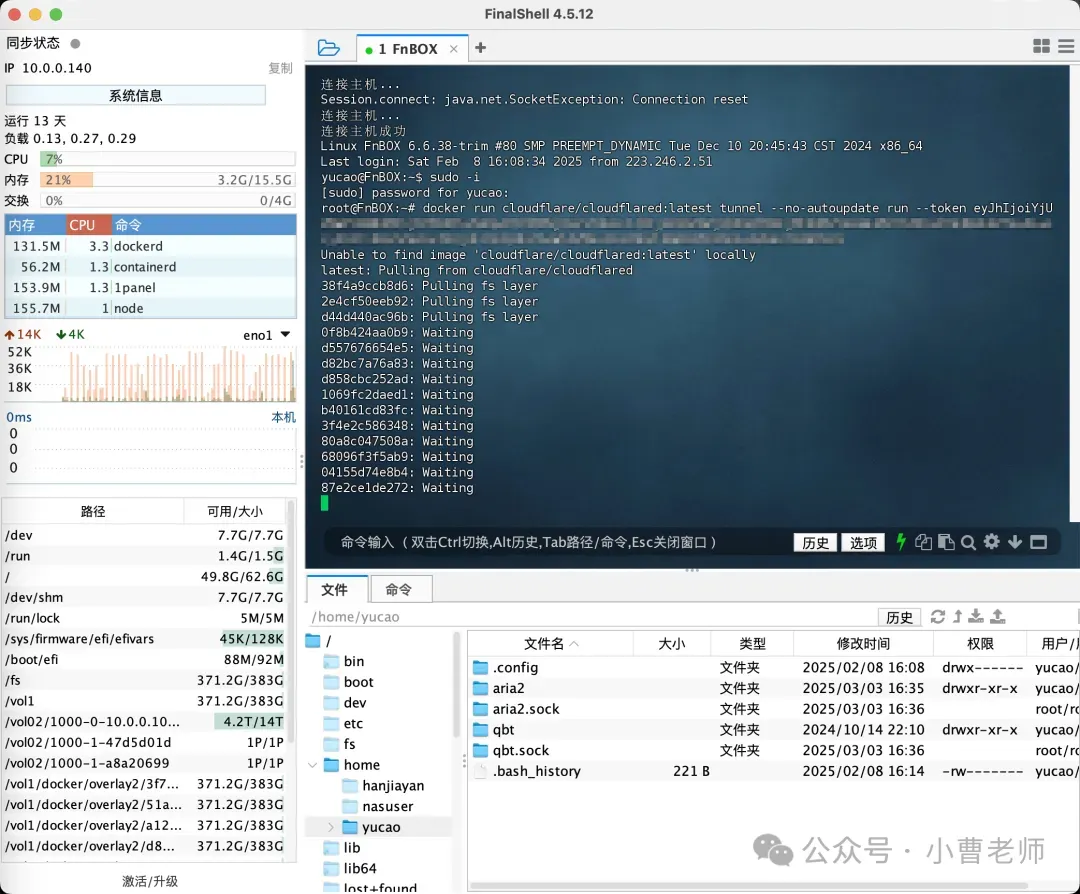Refresh the file list

[937, 617]
